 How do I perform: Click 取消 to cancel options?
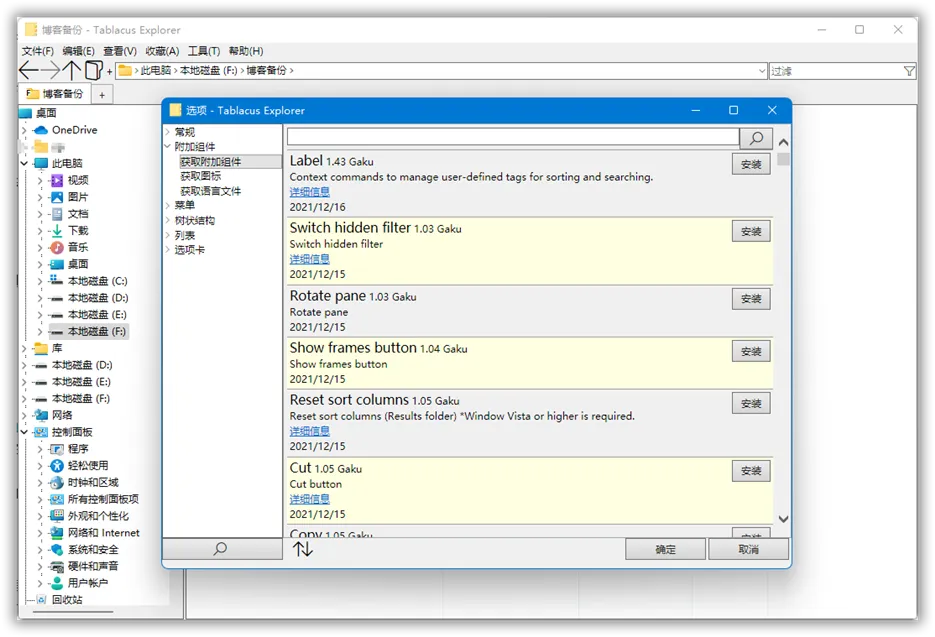(748, 549)
